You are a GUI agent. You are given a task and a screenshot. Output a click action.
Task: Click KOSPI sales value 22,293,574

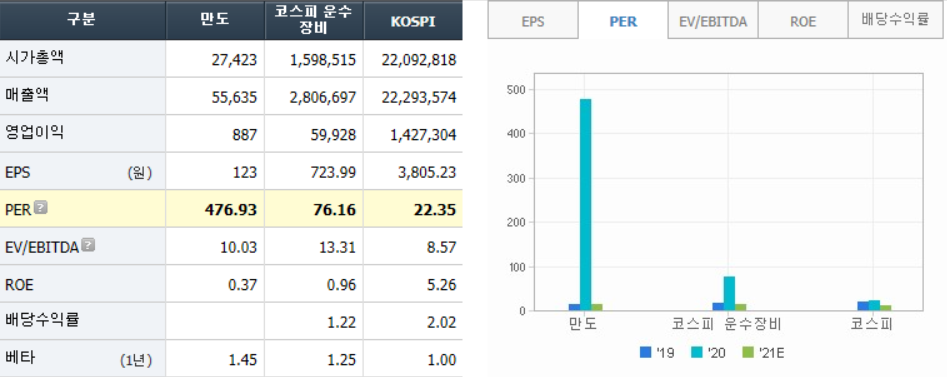pos(419,97)
